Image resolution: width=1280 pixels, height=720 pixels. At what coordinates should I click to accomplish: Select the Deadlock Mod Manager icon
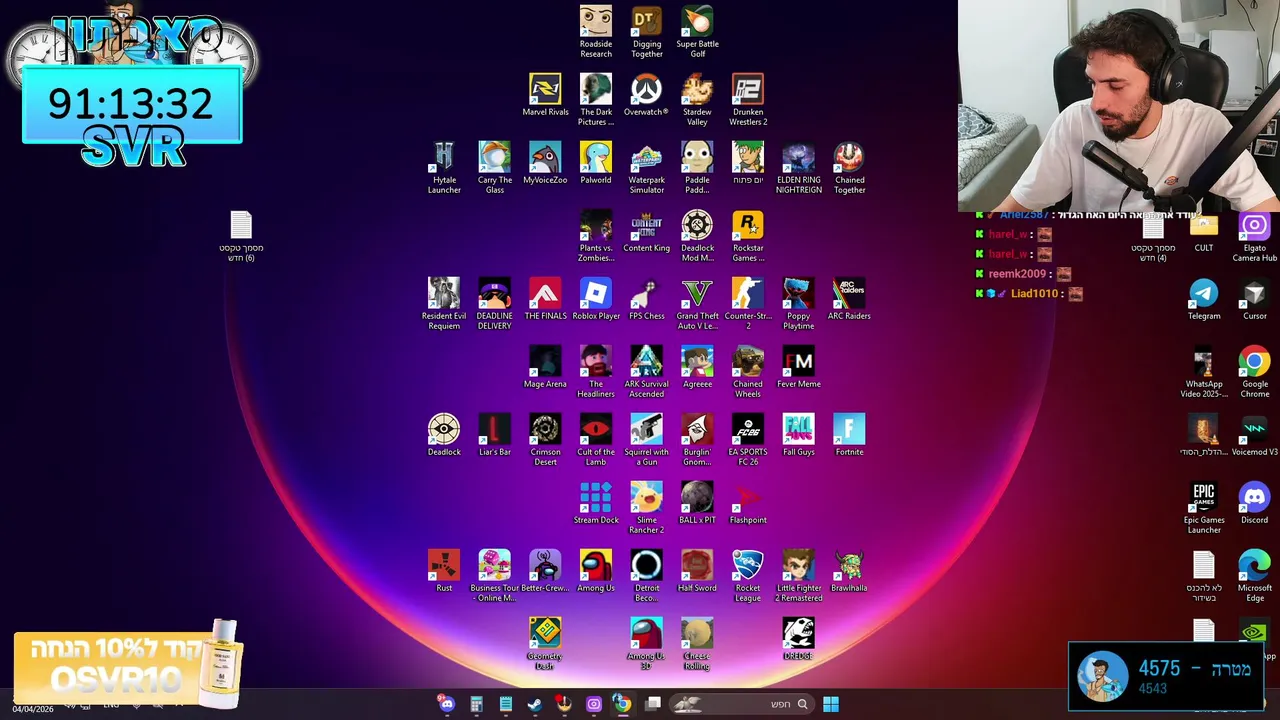(x=697, y=235)
